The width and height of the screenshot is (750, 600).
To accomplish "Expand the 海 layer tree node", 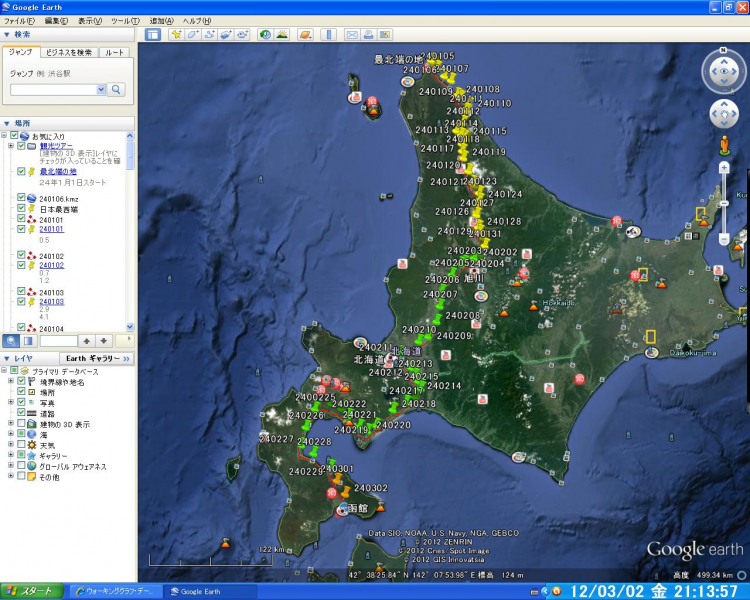I will point(11,433).
